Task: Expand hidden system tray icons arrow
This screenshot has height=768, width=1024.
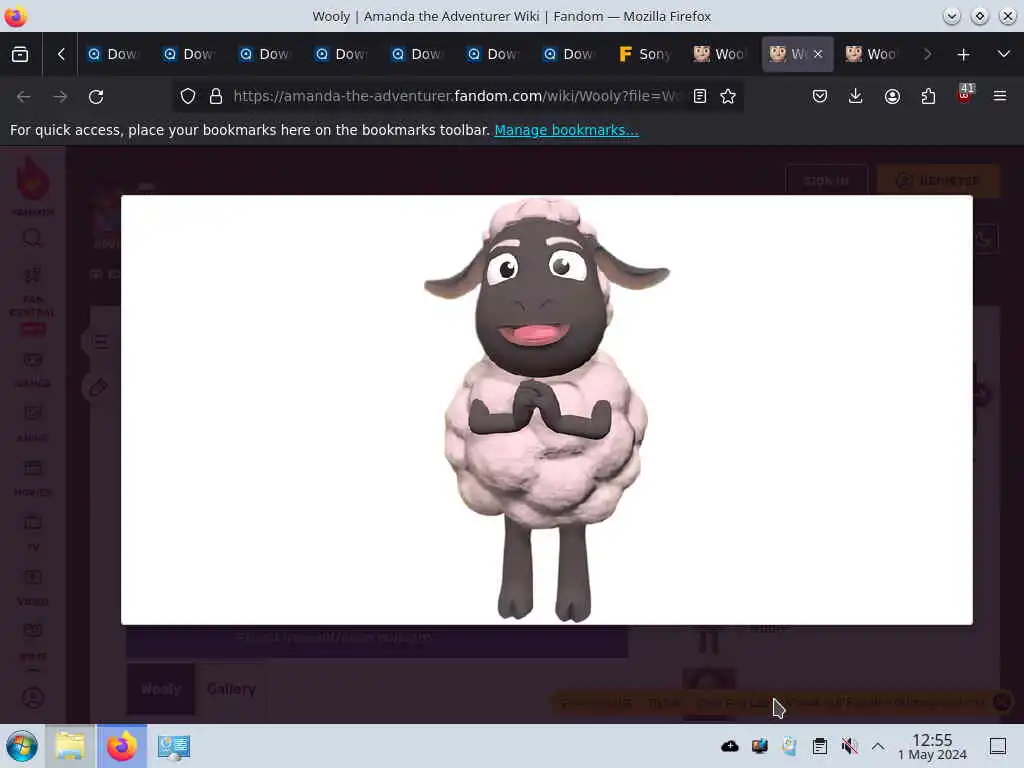Action: 878,746
